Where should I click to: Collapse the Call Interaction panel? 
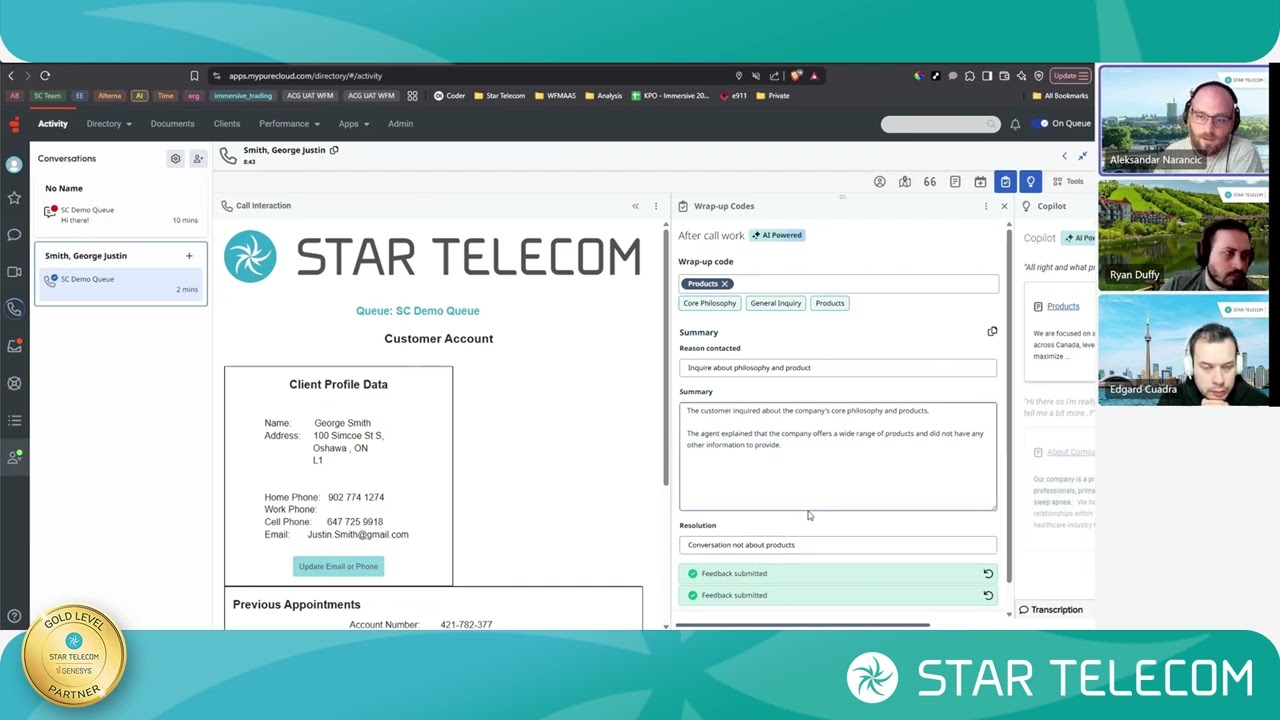pos(635,206)
